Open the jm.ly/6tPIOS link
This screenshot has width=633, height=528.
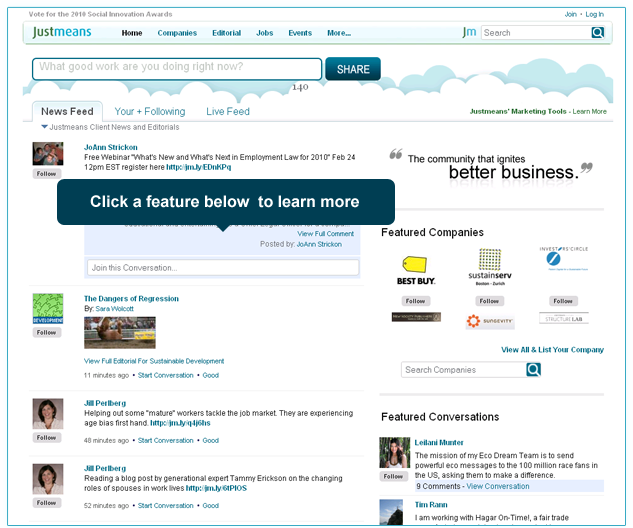pos(216,488)
